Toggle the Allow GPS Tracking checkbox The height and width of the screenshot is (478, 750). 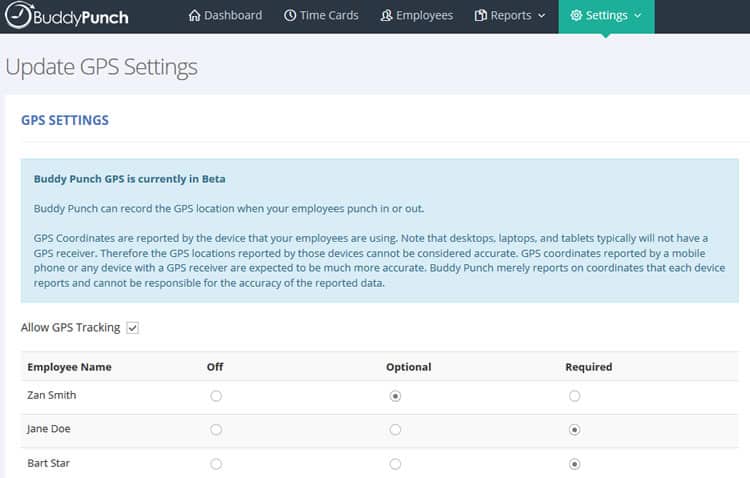click(x=132, y=328)
